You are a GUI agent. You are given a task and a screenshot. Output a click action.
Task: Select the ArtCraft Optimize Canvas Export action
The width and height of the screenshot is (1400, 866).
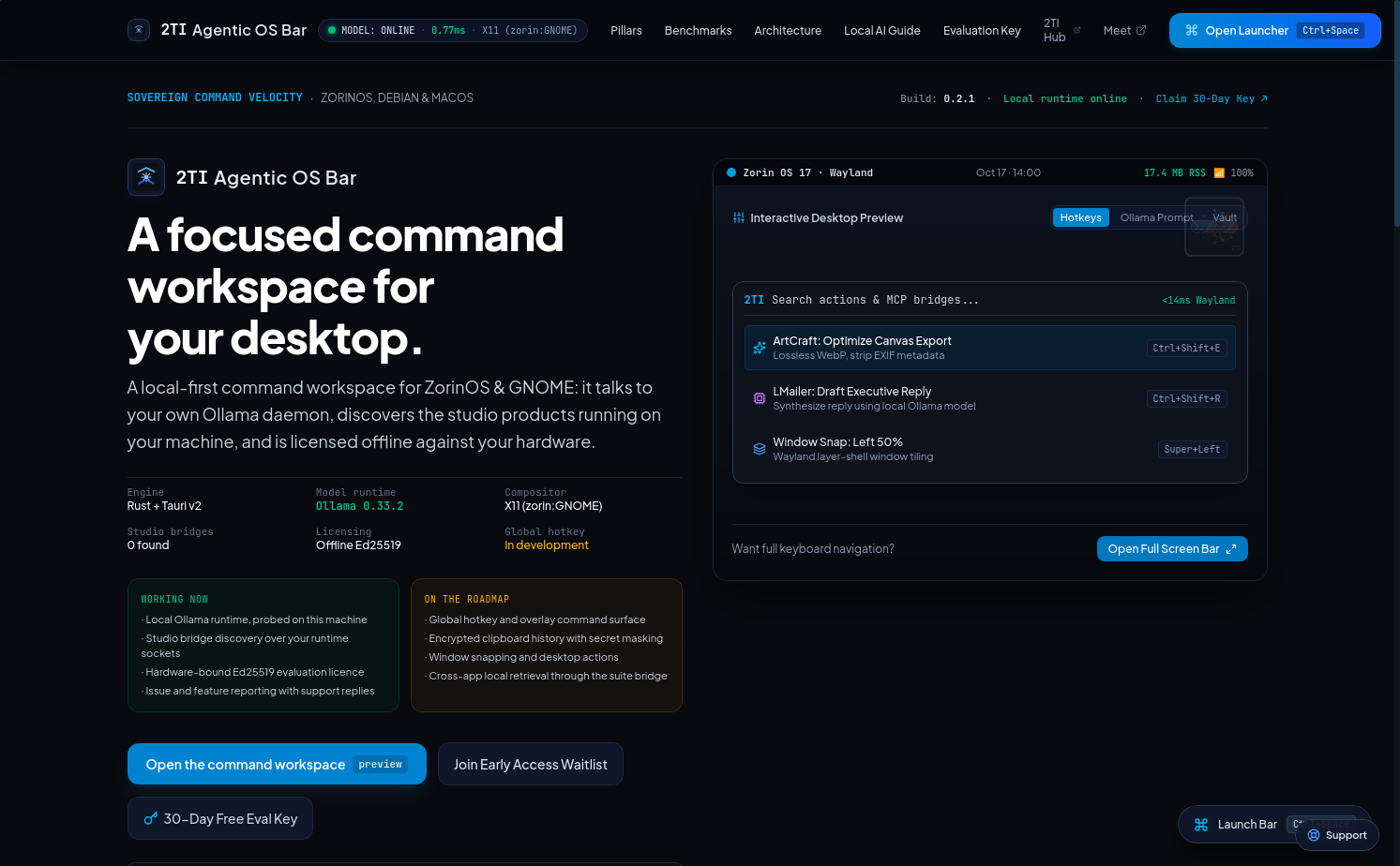coord(989,348)
